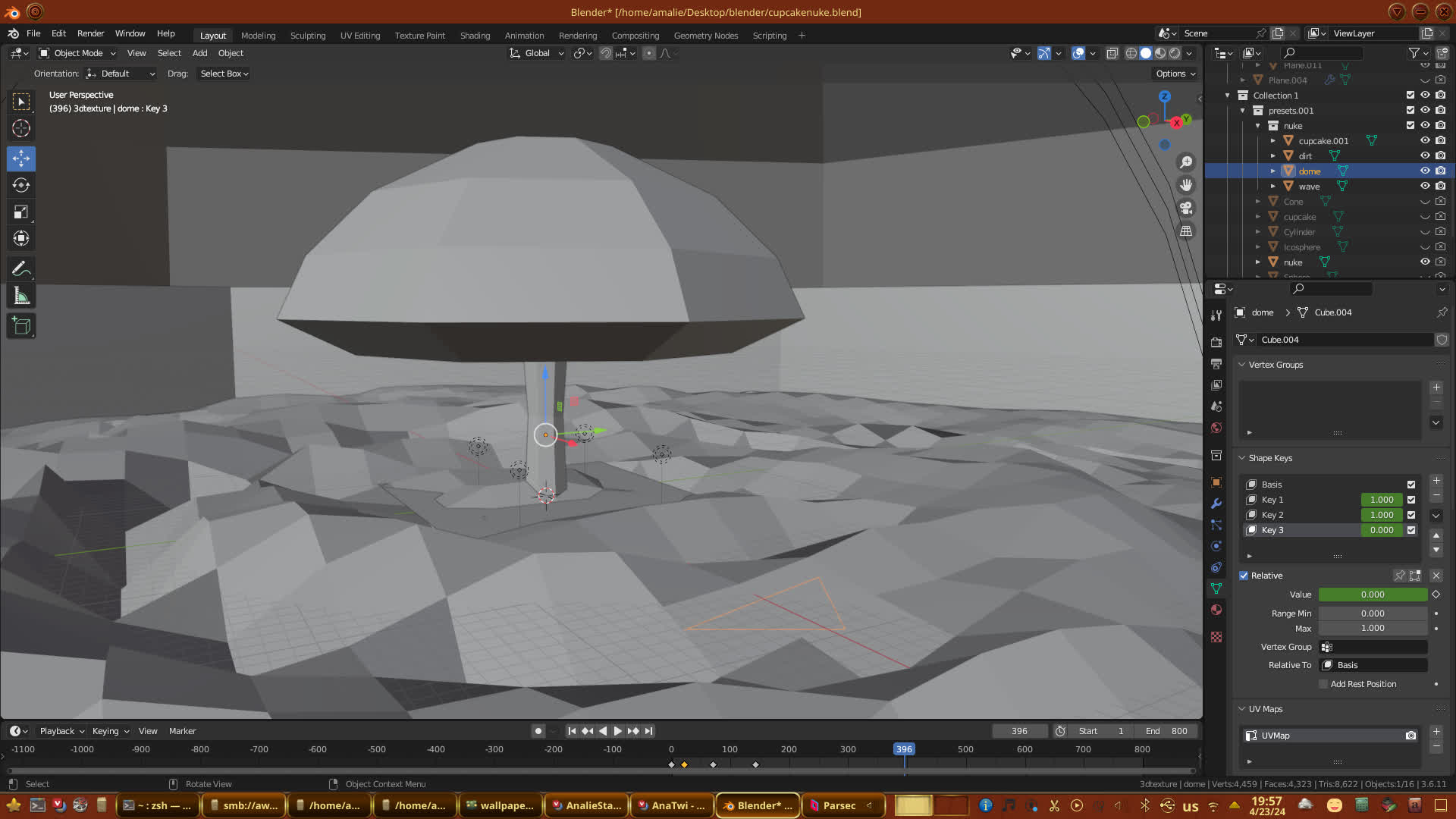Hide the dirt object in outliner
Screen dimensions: 1456x819
[1425, 155]
